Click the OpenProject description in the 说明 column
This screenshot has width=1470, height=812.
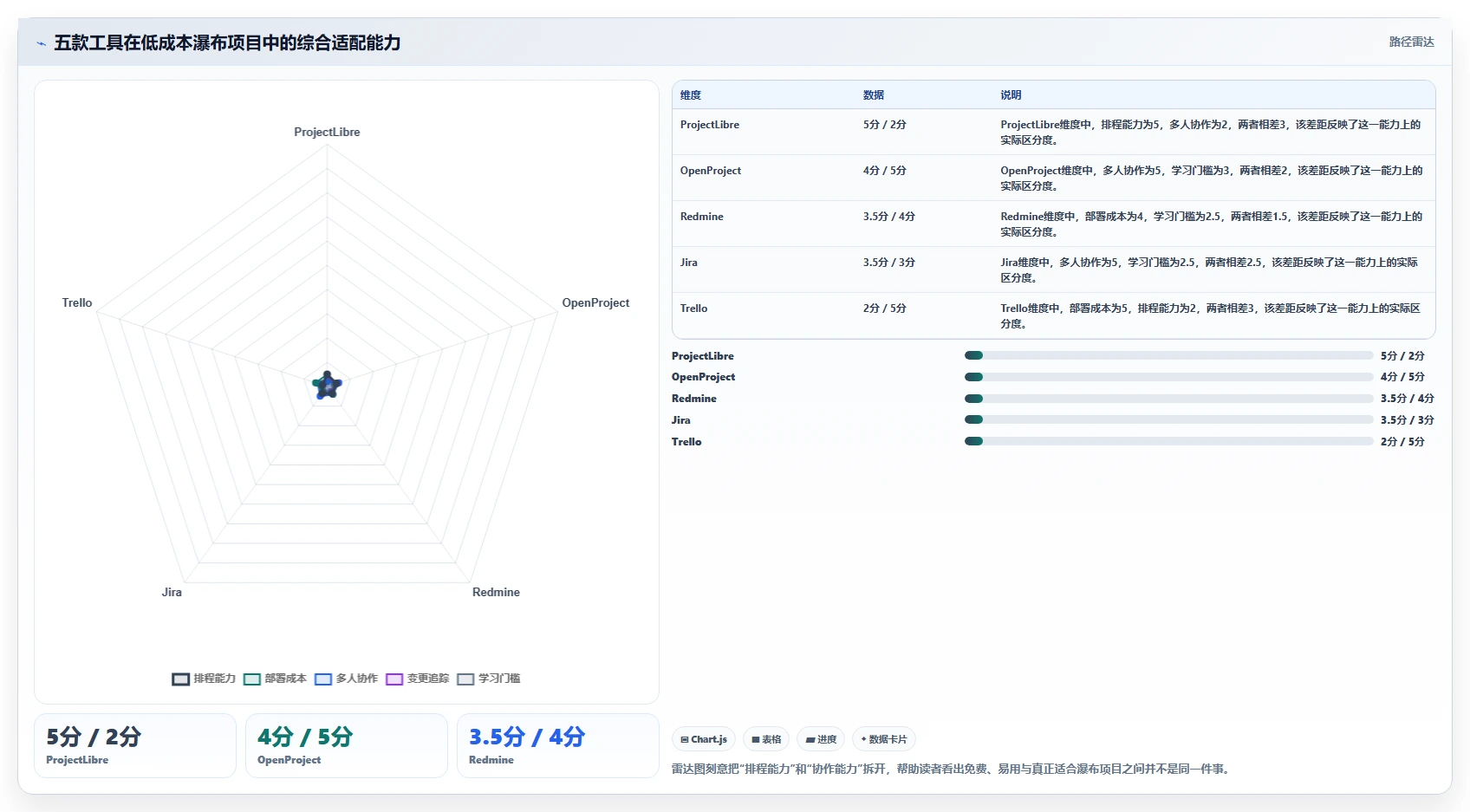pos(1212,179)
